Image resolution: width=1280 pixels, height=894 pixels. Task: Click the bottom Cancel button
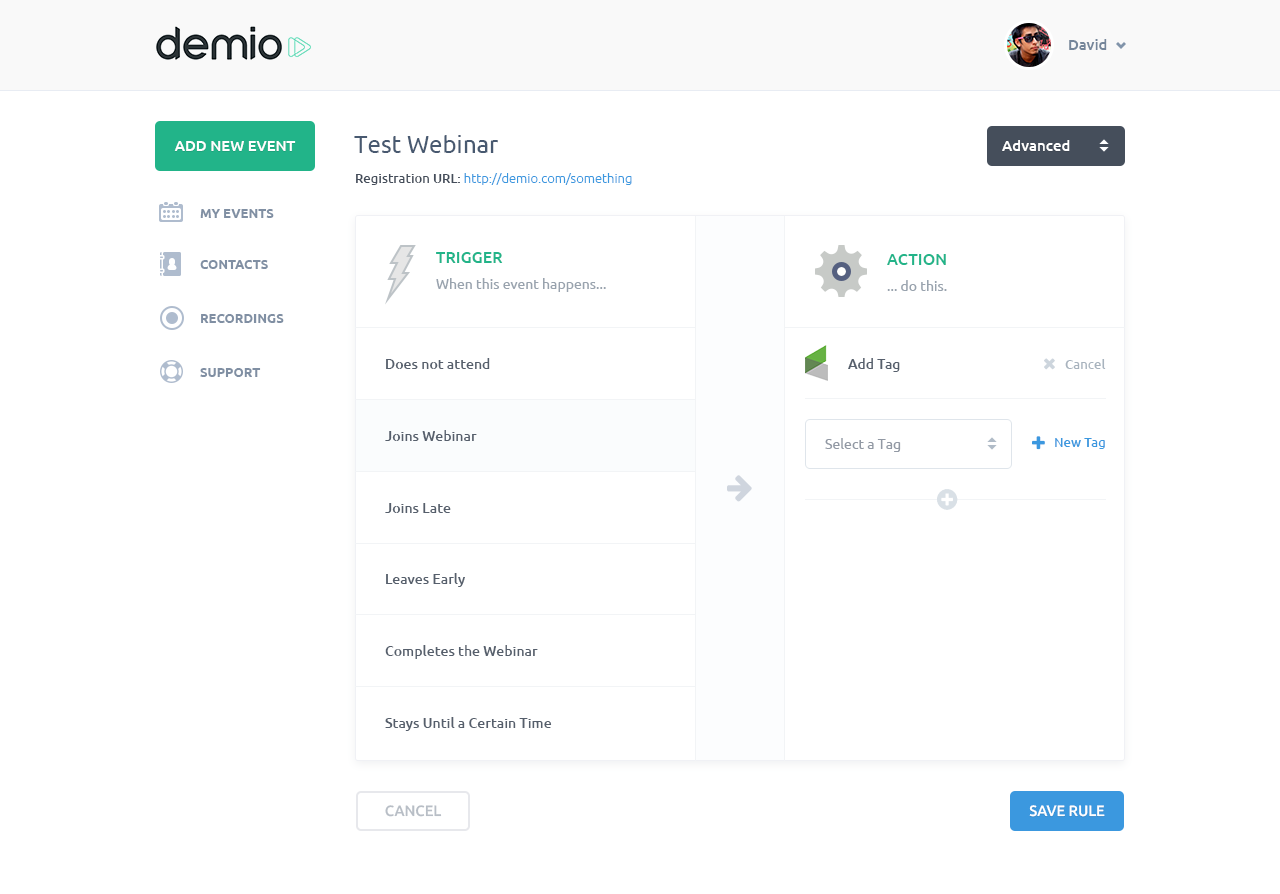point(413,811)
